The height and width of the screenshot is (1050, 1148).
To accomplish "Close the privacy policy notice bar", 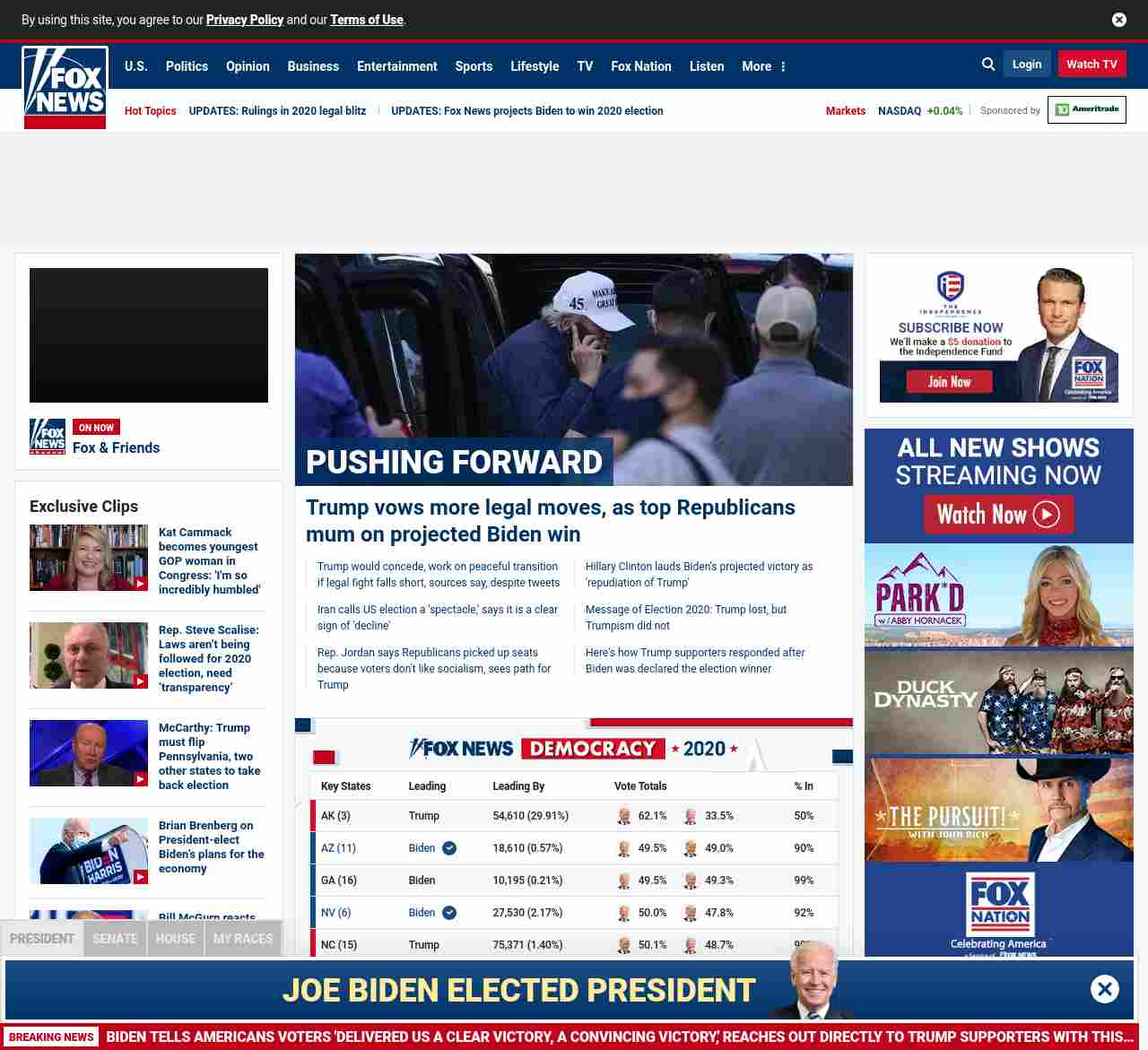I will point(1119,20).
